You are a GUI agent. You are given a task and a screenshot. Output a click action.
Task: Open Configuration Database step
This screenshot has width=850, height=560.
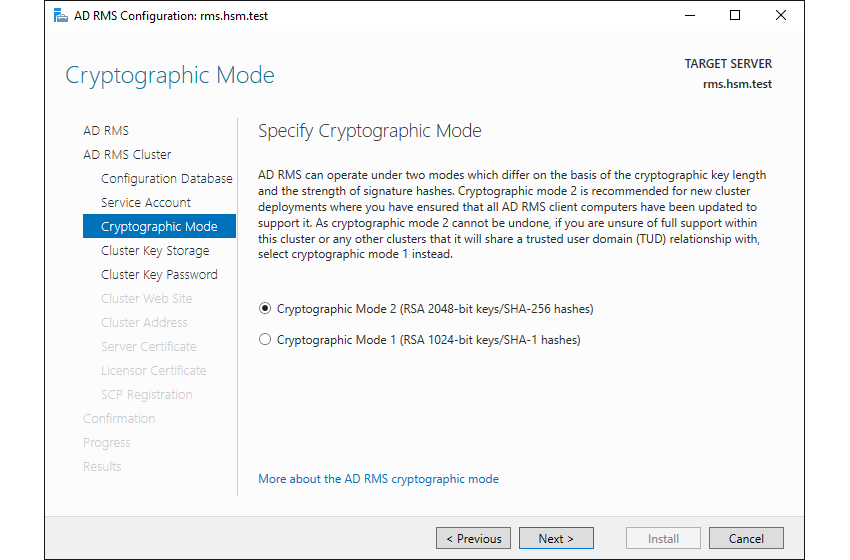166,178
